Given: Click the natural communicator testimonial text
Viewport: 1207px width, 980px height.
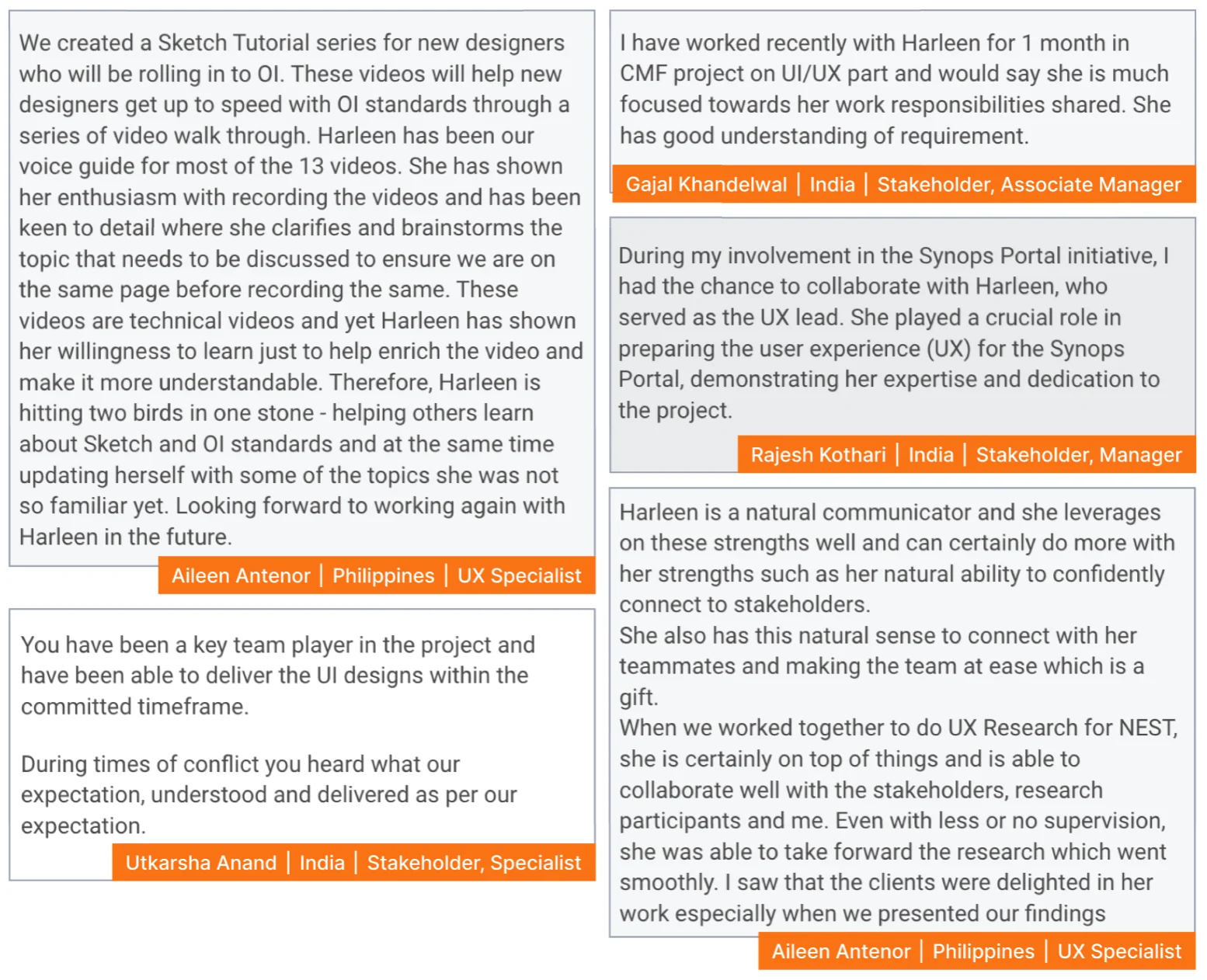Looking at the screenshot, I should pos(899,712).
